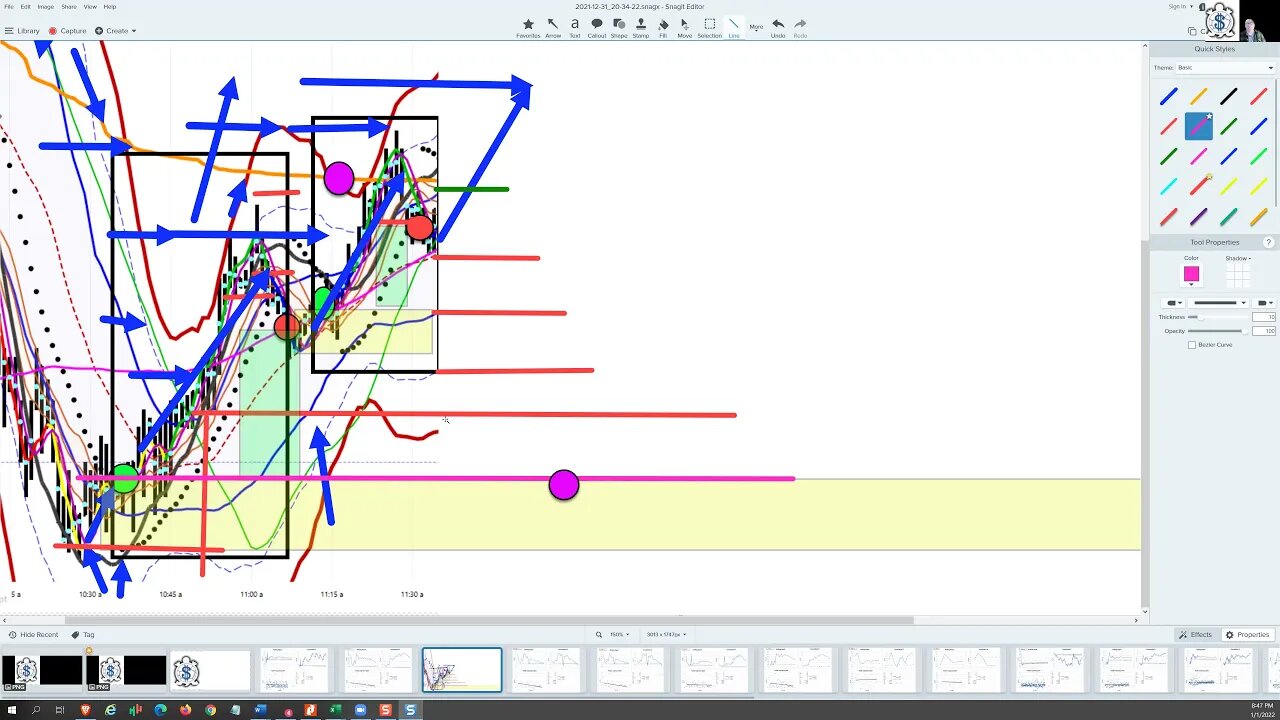Click the Windows Start button

[10, 710]
